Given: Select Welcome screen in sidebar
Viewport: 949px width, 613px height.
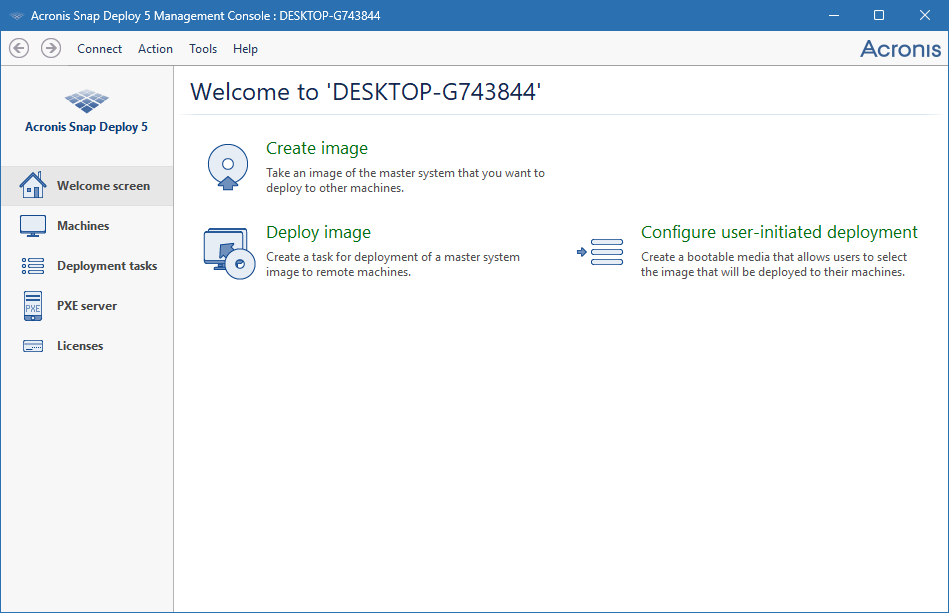Looking at the screenshot, I should [x=87, y=186].
